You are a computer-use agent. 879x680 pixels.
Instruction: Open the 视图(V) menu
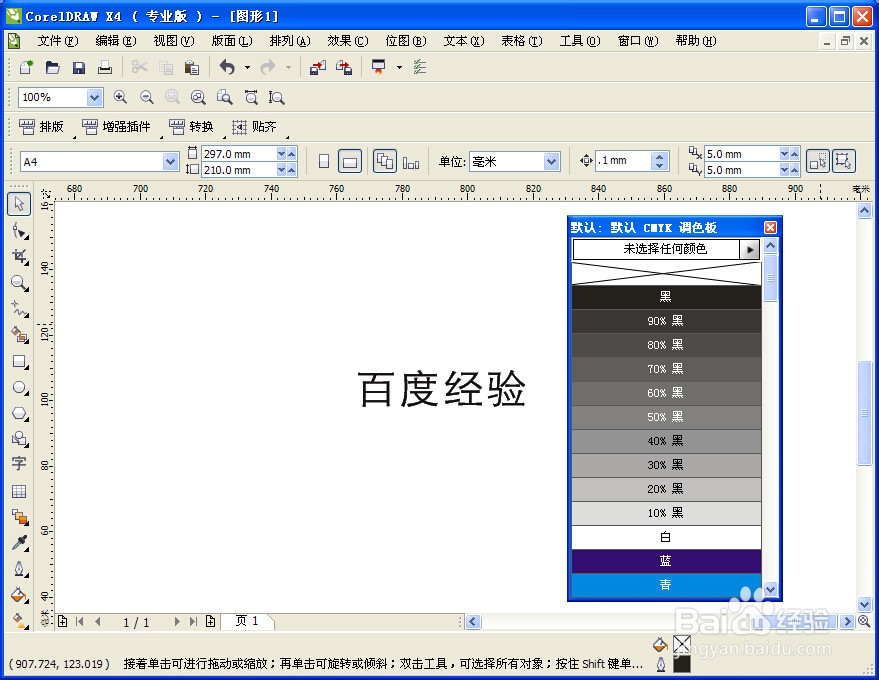(x=174, y=41)
